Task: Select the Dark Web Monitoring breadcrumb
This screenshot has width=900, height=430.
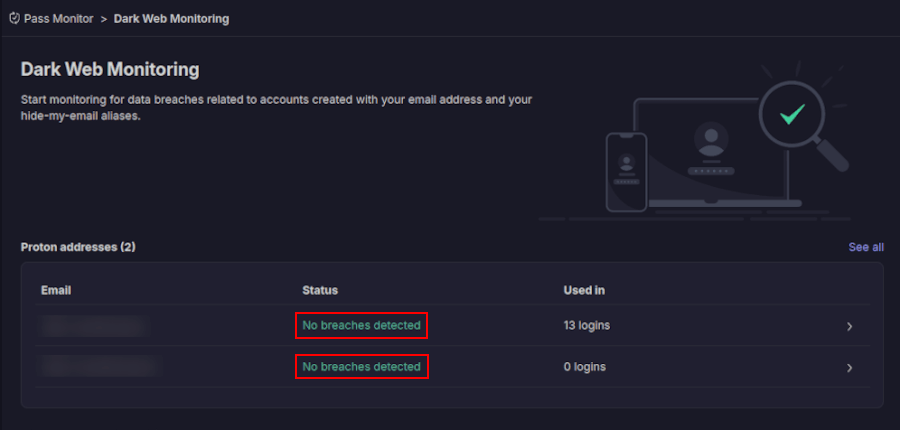Action: [171, 18]
